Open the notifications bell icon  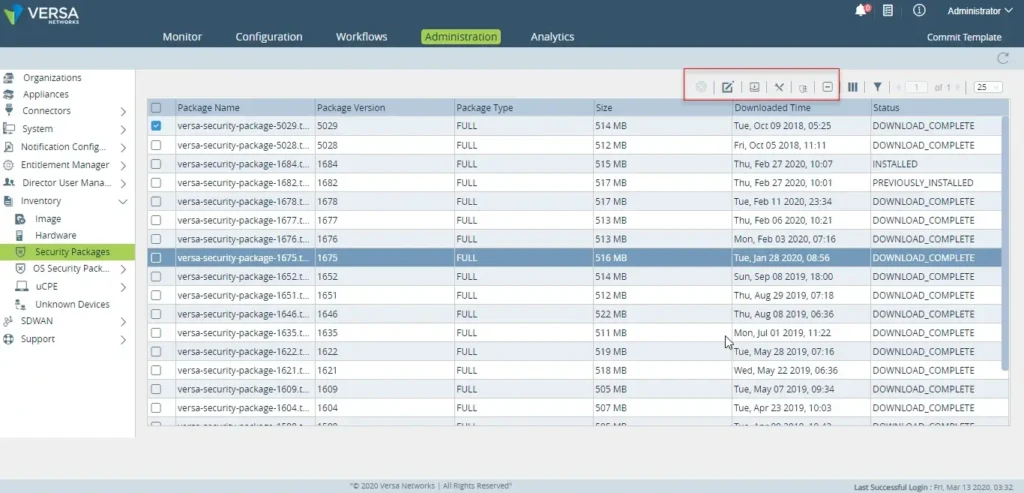pos(860,11)
